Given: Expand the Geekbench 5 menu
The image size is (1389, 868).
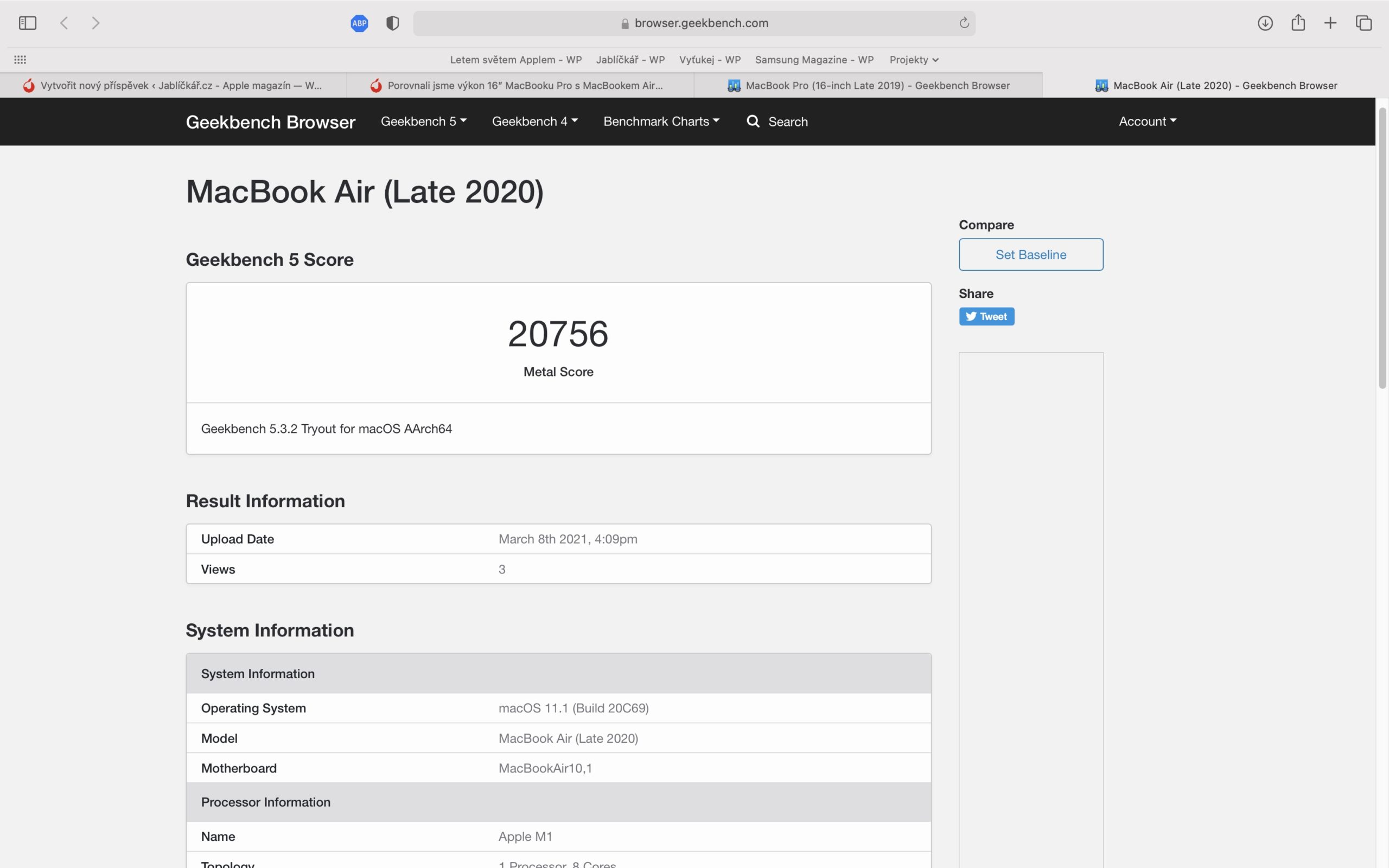Looking at the screenshot, I should pyautogui.click(x=424, y=121).
